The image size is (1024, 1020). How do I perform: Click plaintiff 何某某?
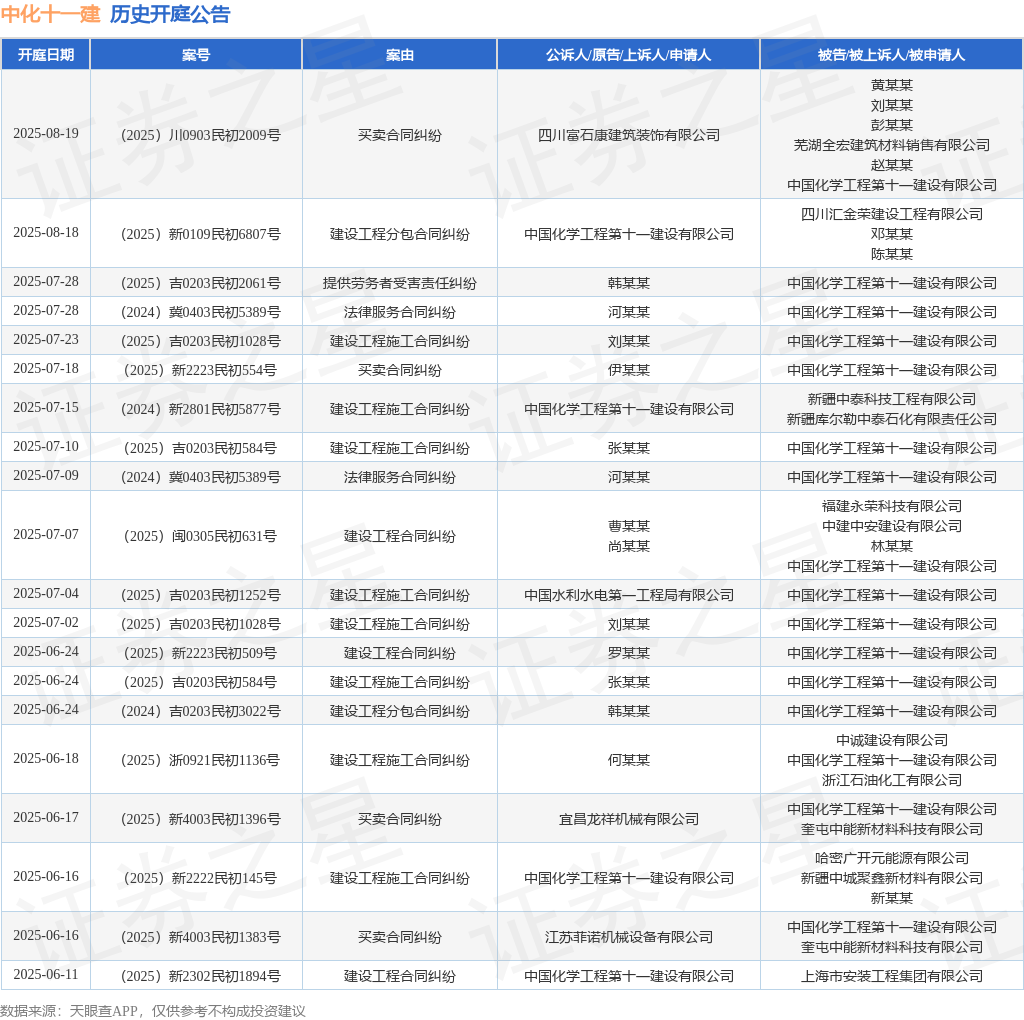coord(629,760)
